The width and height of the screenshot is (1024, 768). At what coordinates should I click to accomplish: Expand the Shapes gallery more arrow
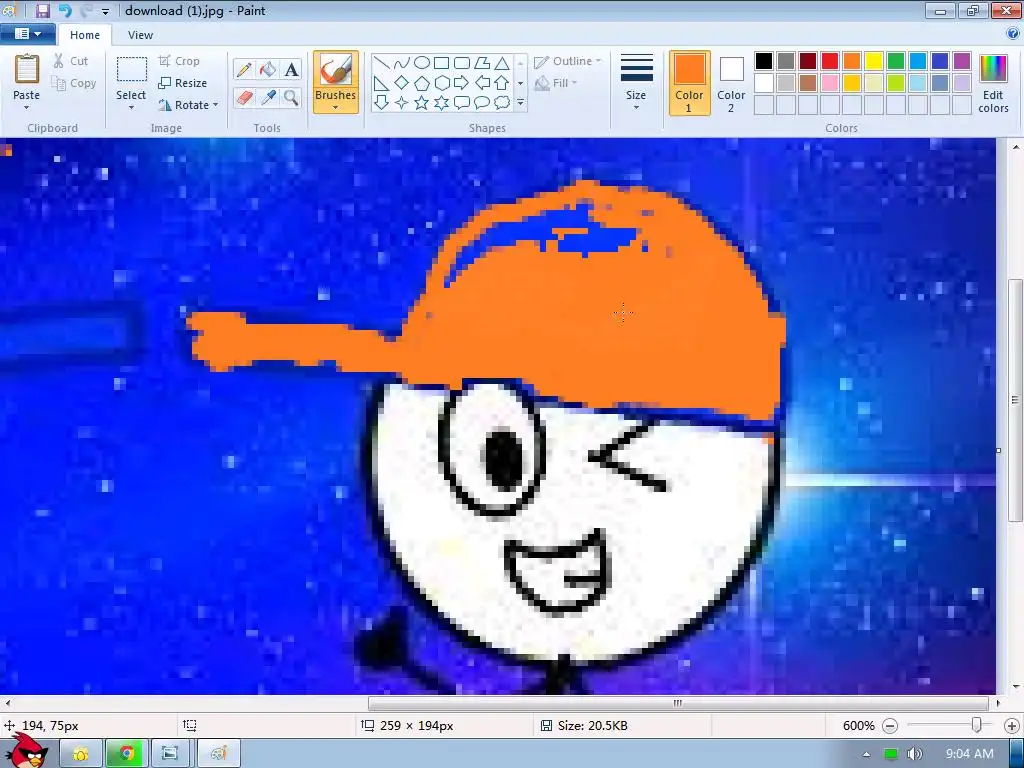point(520,103)
